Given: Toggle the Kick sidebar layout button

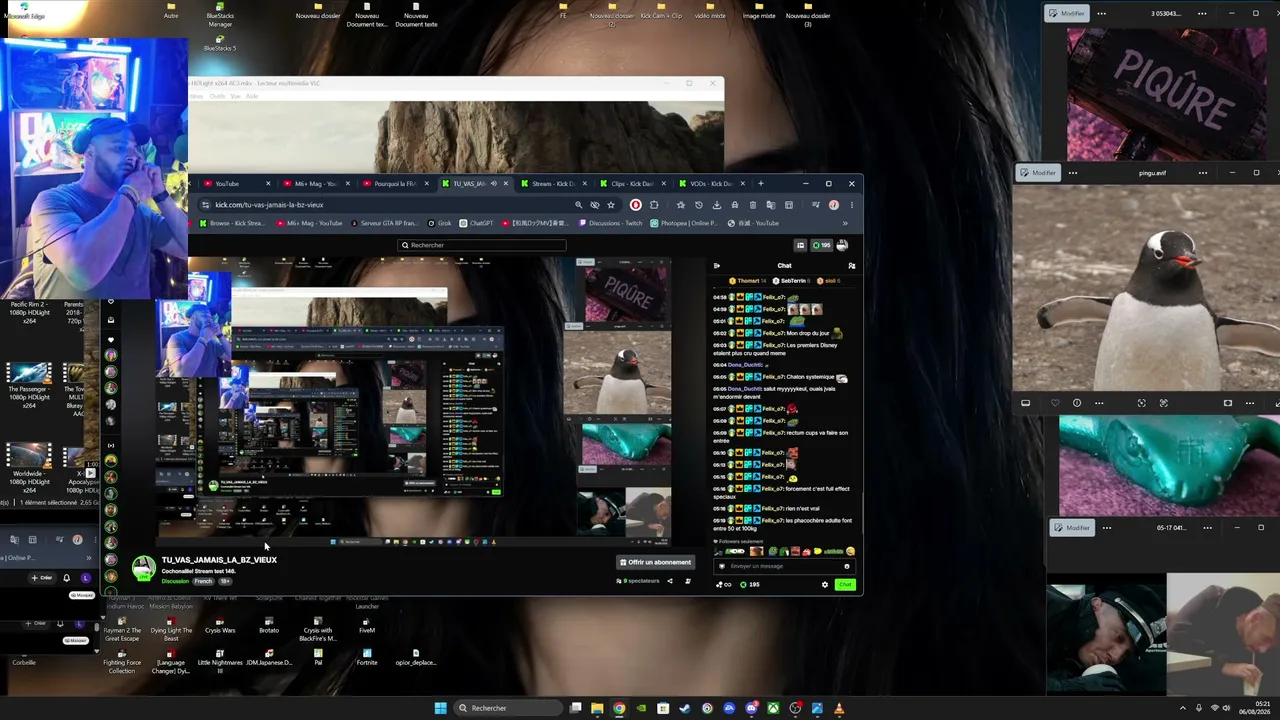Looking at the screenshot, I should [800, 245].
